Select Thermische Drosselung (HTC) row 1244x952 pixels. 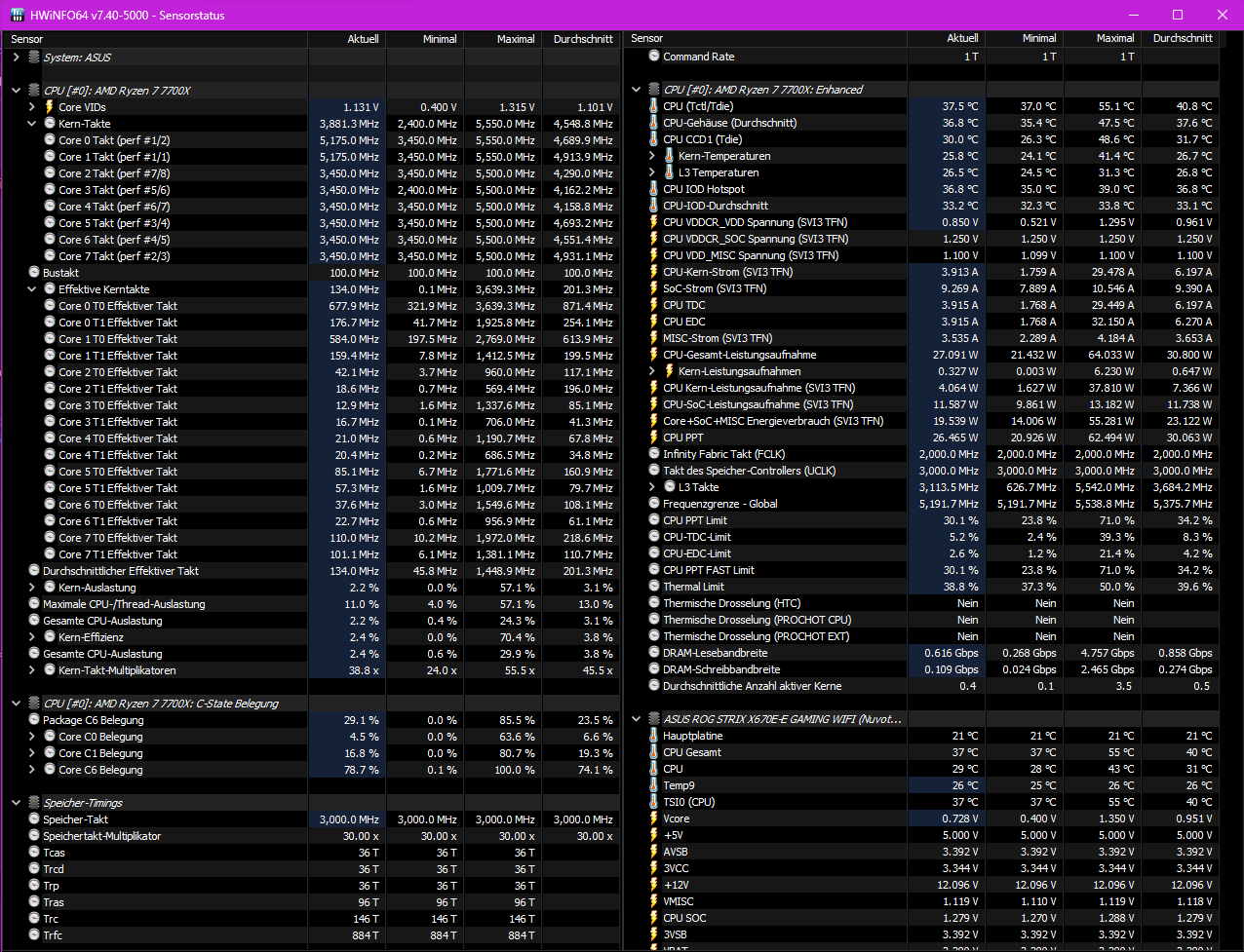pos(922,603)
